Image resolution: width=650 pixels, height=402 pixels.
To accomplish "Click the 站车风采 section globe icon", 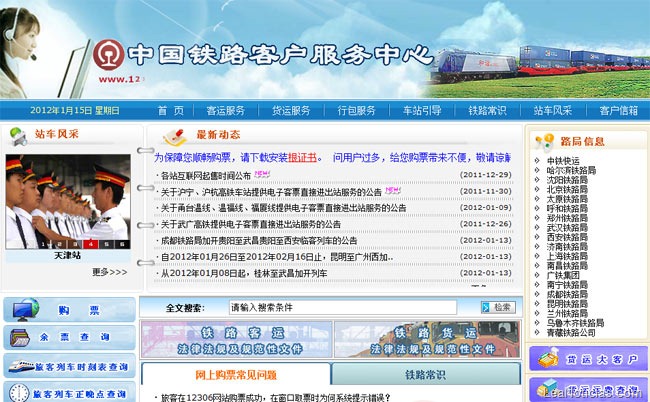I will click(x=18, y=136).
